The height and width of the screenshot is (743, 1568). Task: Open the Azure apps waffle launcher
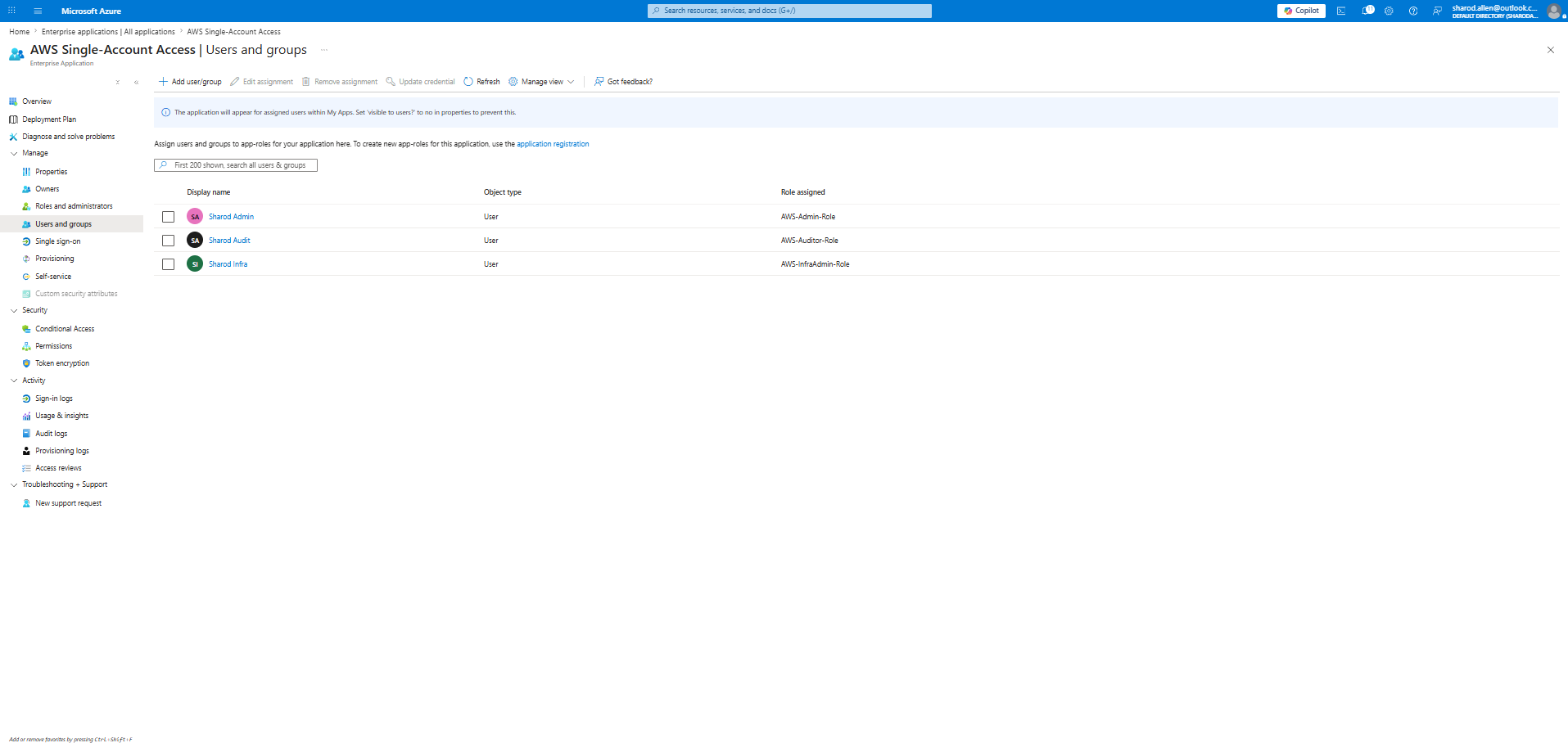11,11
